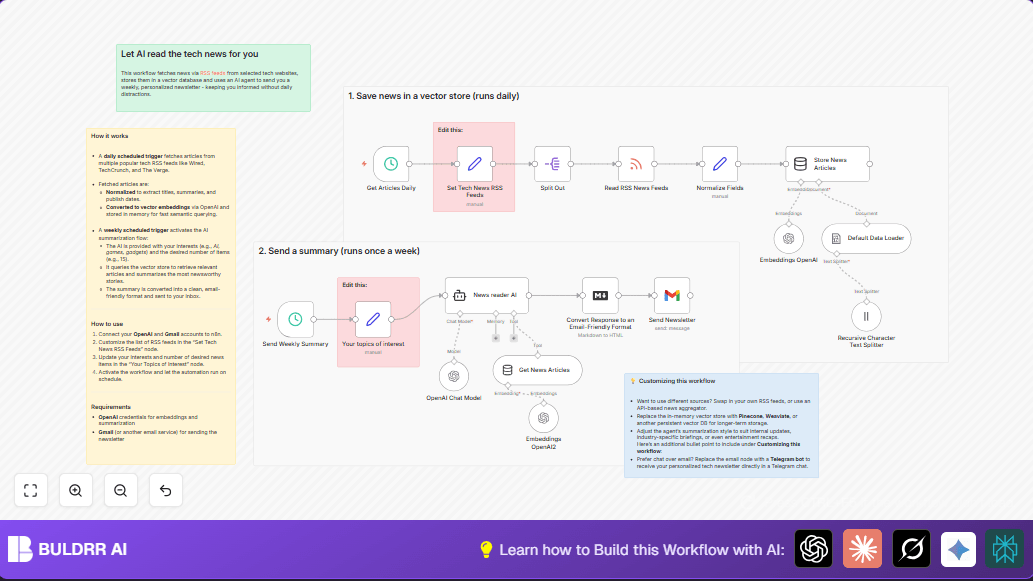Open the News reader AI agent node
This screenshot has width=1033, height=581.
click(487, 295)
